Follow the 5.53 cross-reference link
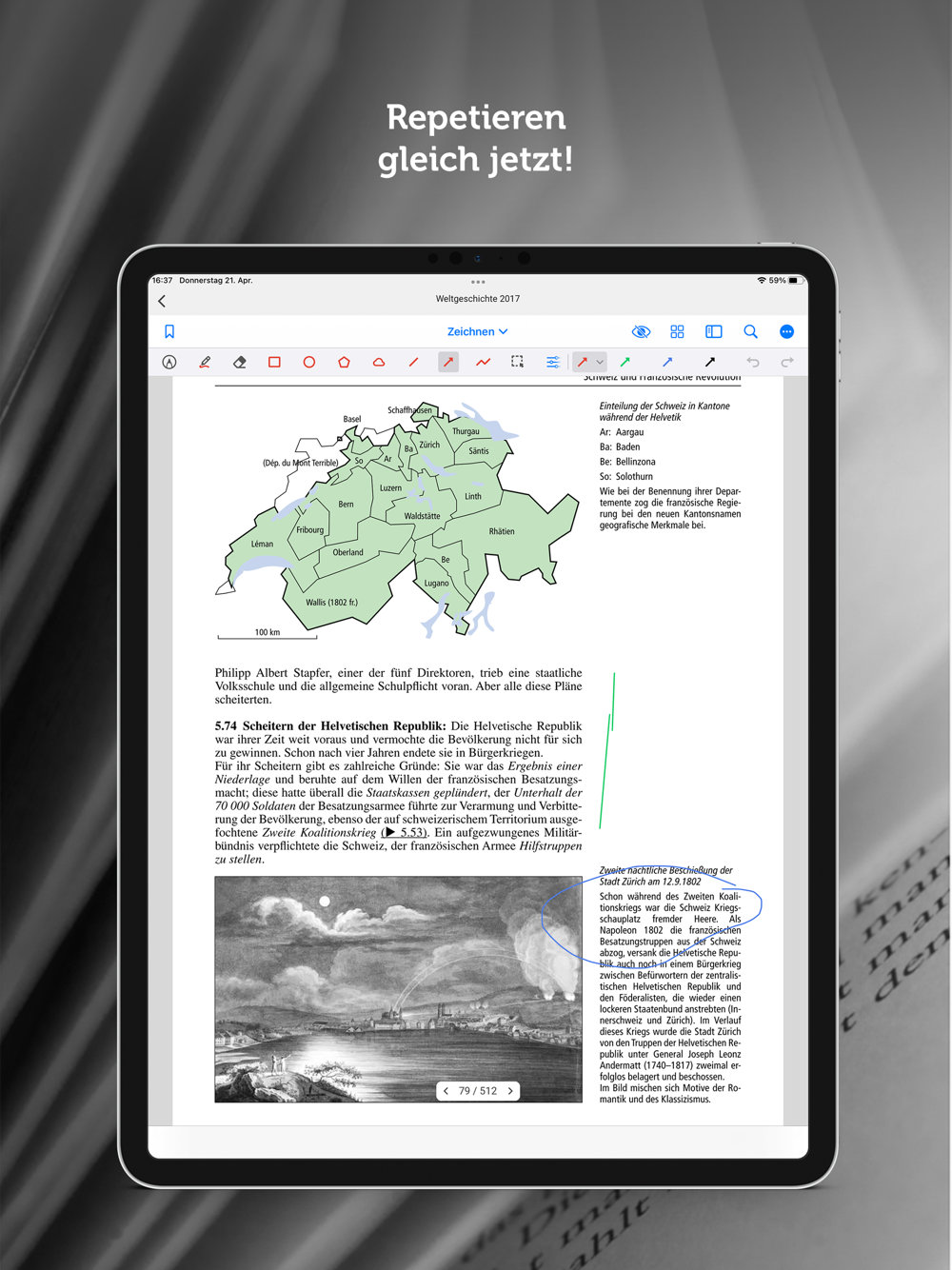Screen dimensions: 952x1270 (405, 832)
